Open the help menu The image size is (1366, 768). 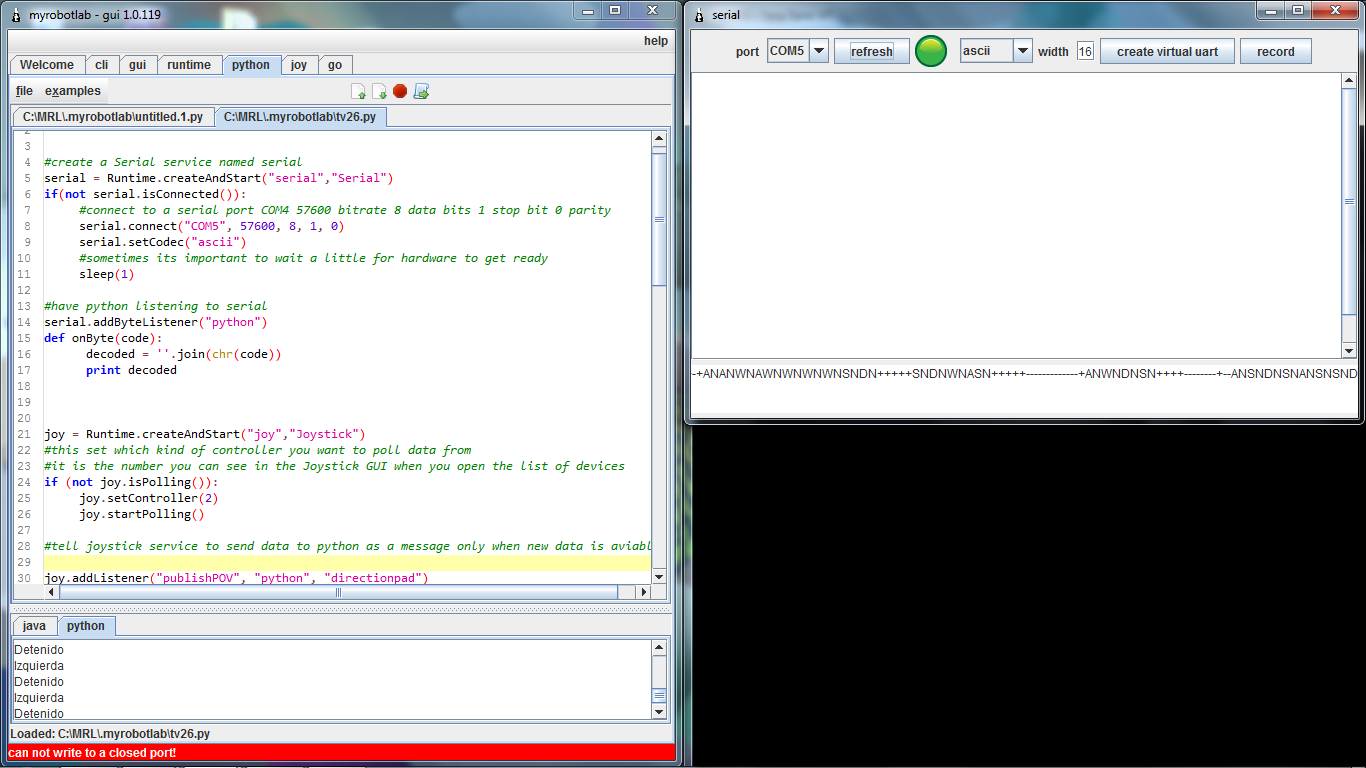point(656,41)
